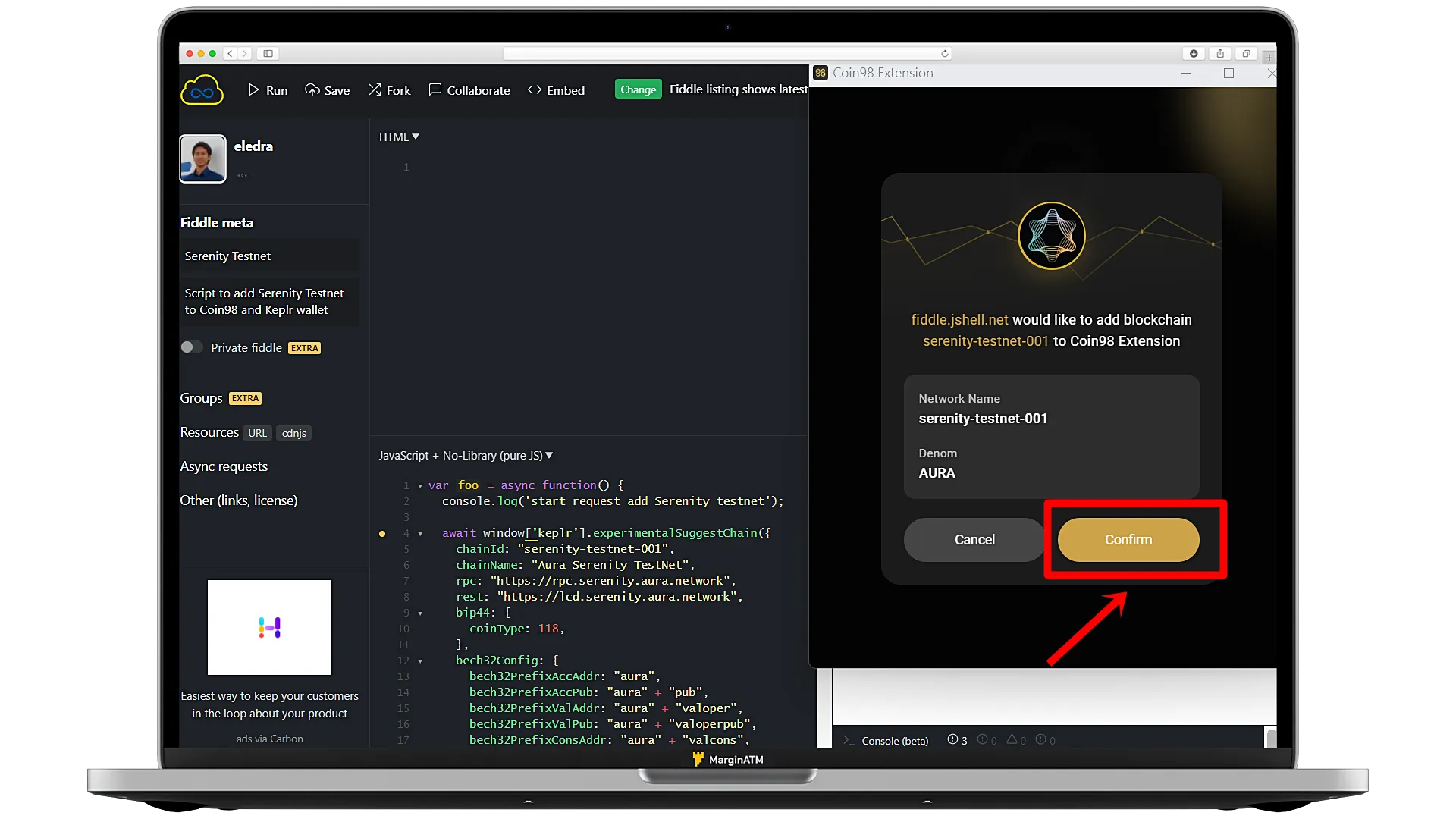
Task: Click macOS green fullscreen dot
Action: [212, 54]
